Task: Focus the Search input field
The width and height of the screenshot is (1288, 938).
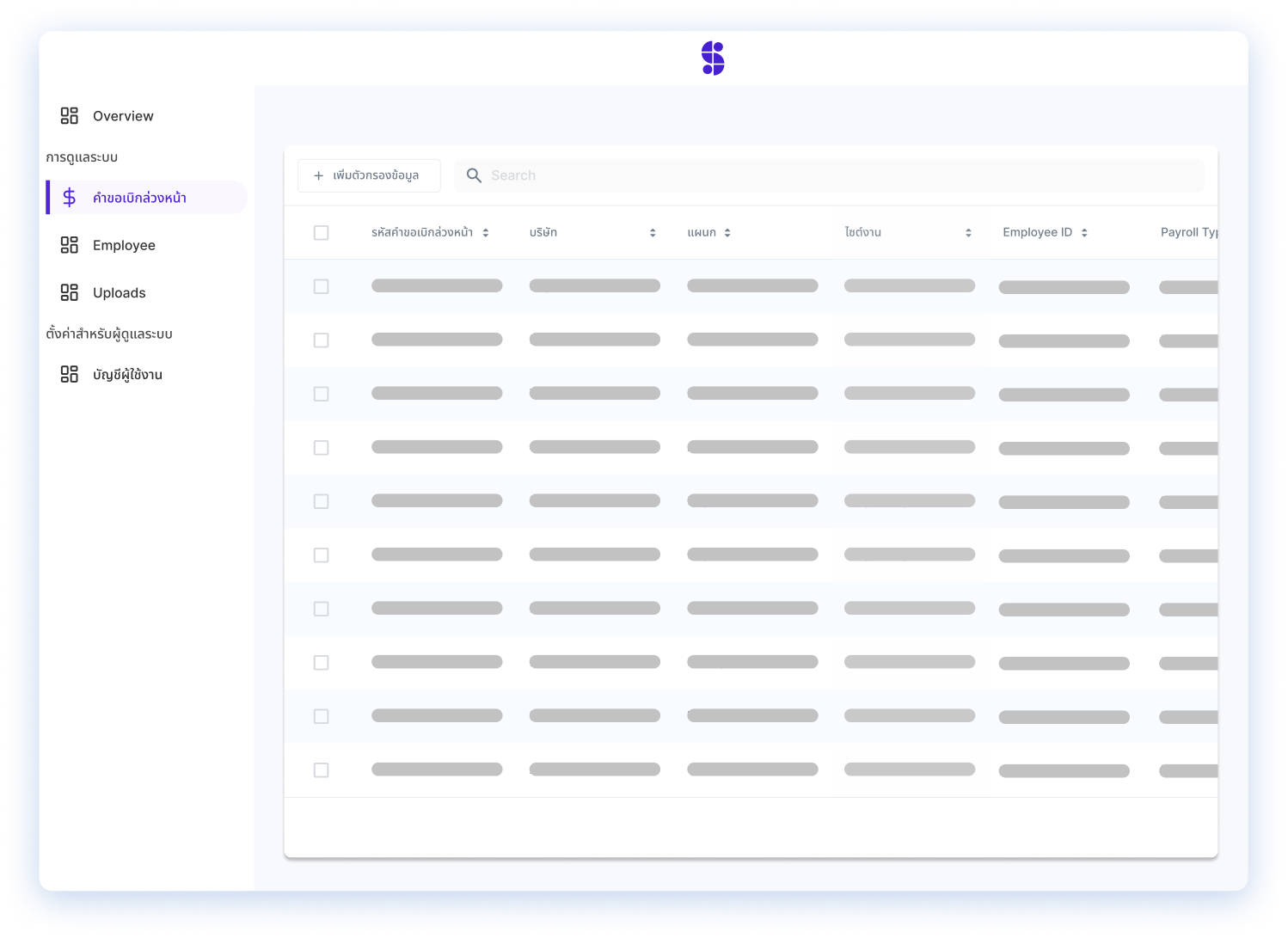Action: tap(843, 175)
